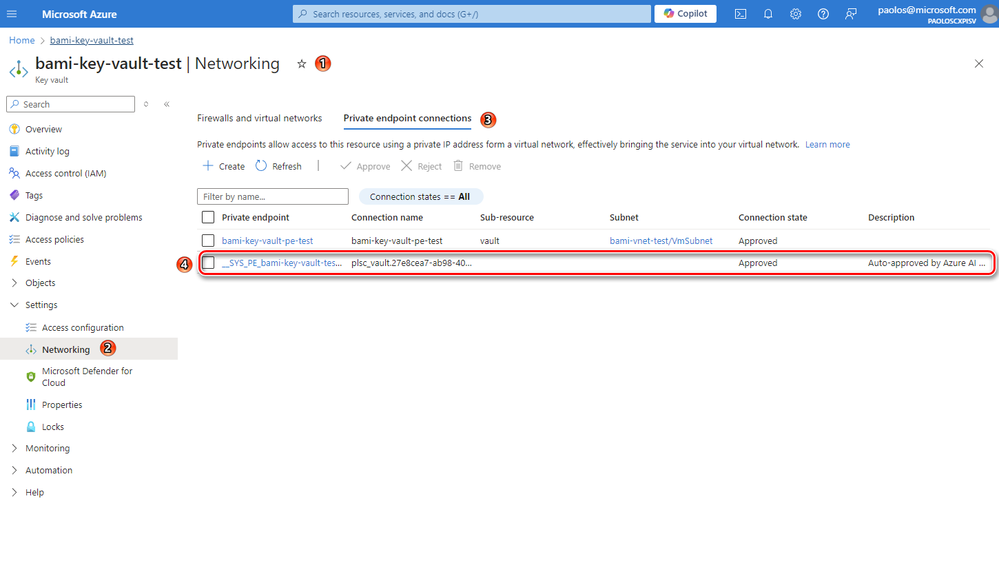999x572 pixels.
Task: Collapse the Settings section
Action: pos(14,305)
